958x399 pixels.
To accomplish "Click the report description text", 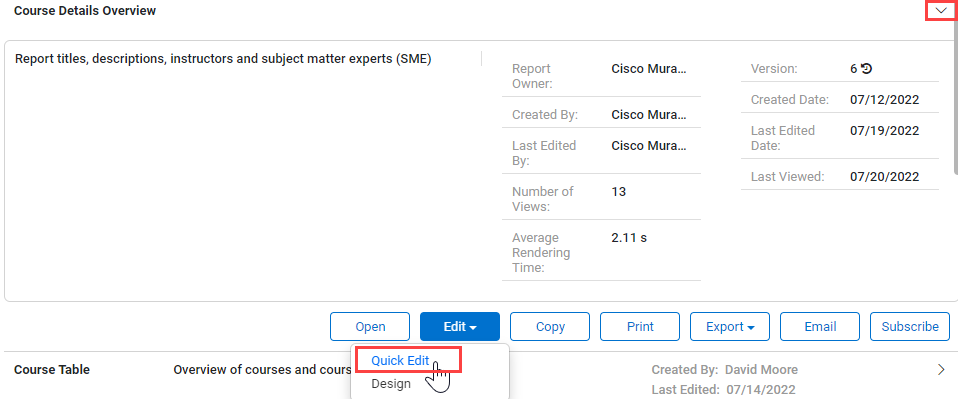I will (223, 59).
